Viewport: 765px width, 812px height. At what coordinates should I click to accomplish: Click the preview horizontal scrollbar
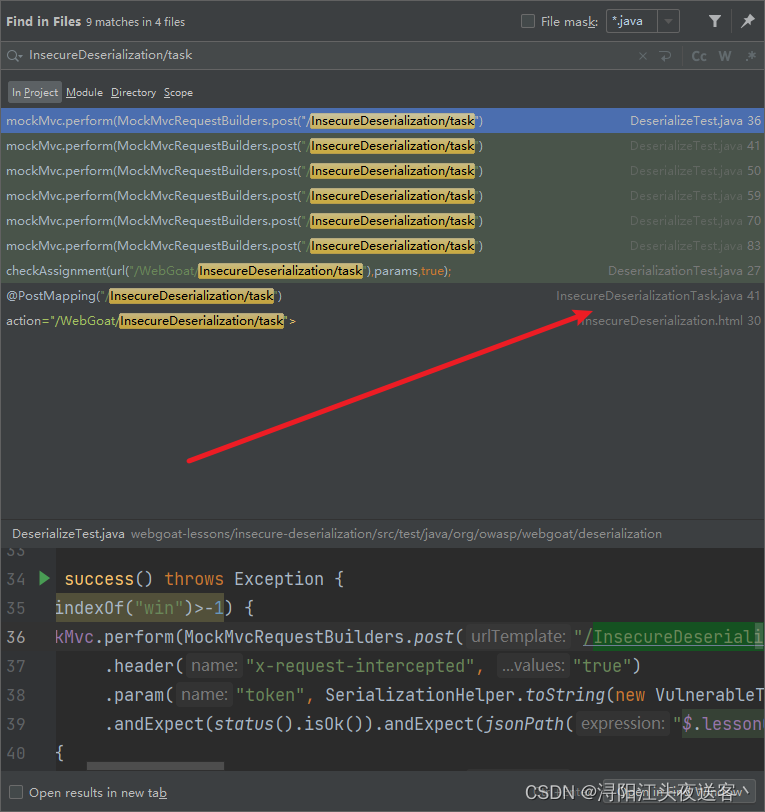pos(155,766)
